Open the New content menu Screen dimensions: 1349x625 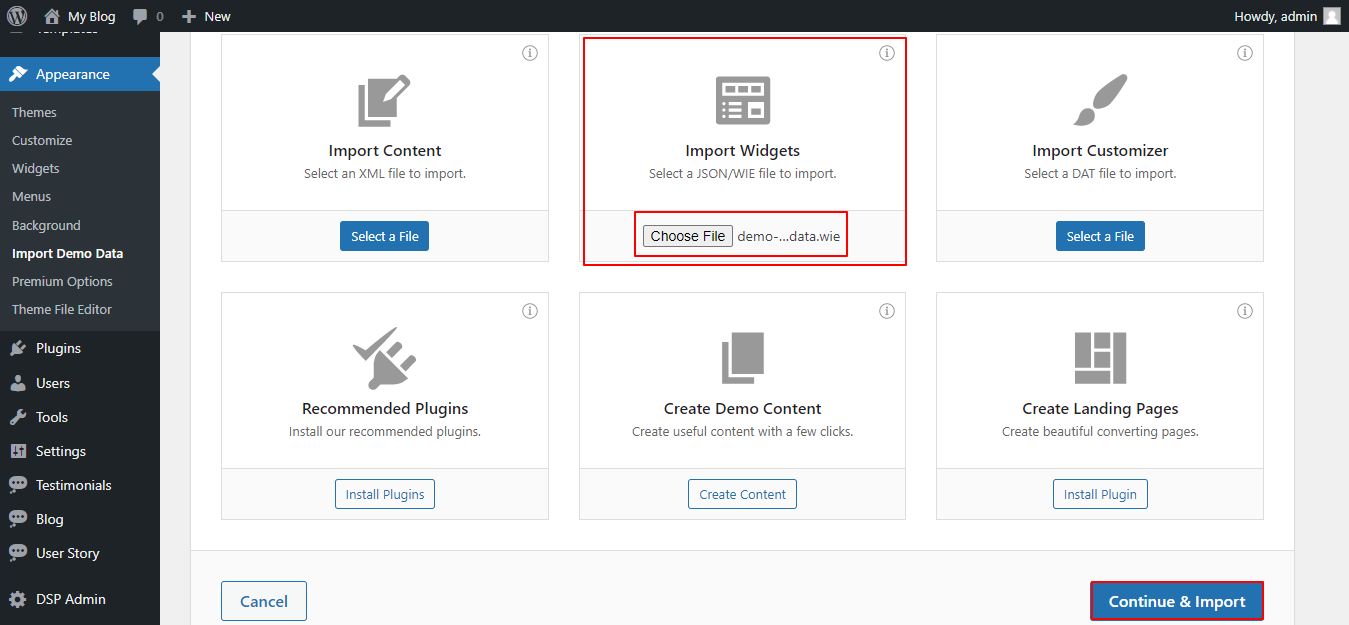tap(206, 16)
